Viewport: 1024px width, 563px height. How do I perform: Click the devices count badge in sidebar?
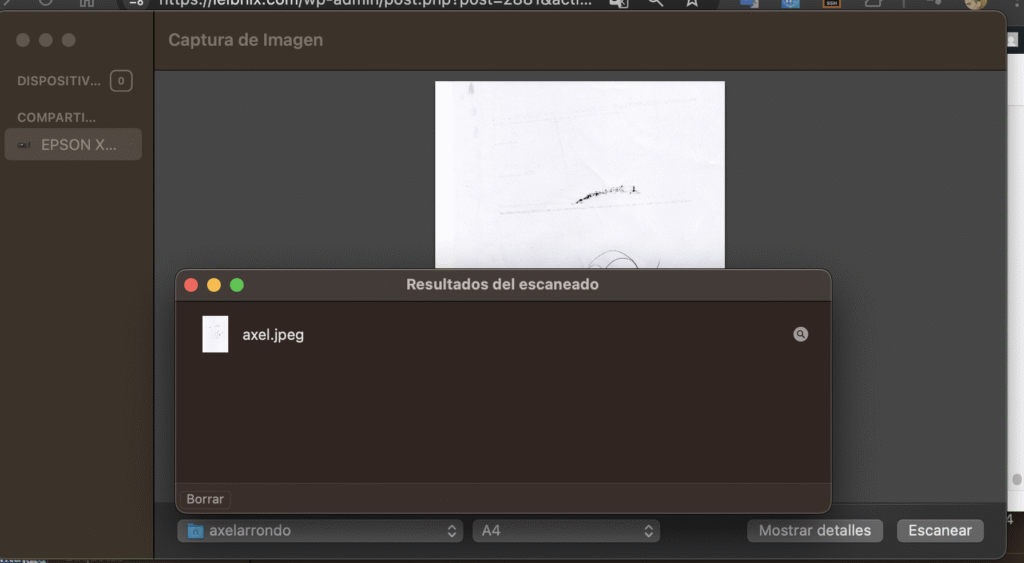[x=121, y=81]
